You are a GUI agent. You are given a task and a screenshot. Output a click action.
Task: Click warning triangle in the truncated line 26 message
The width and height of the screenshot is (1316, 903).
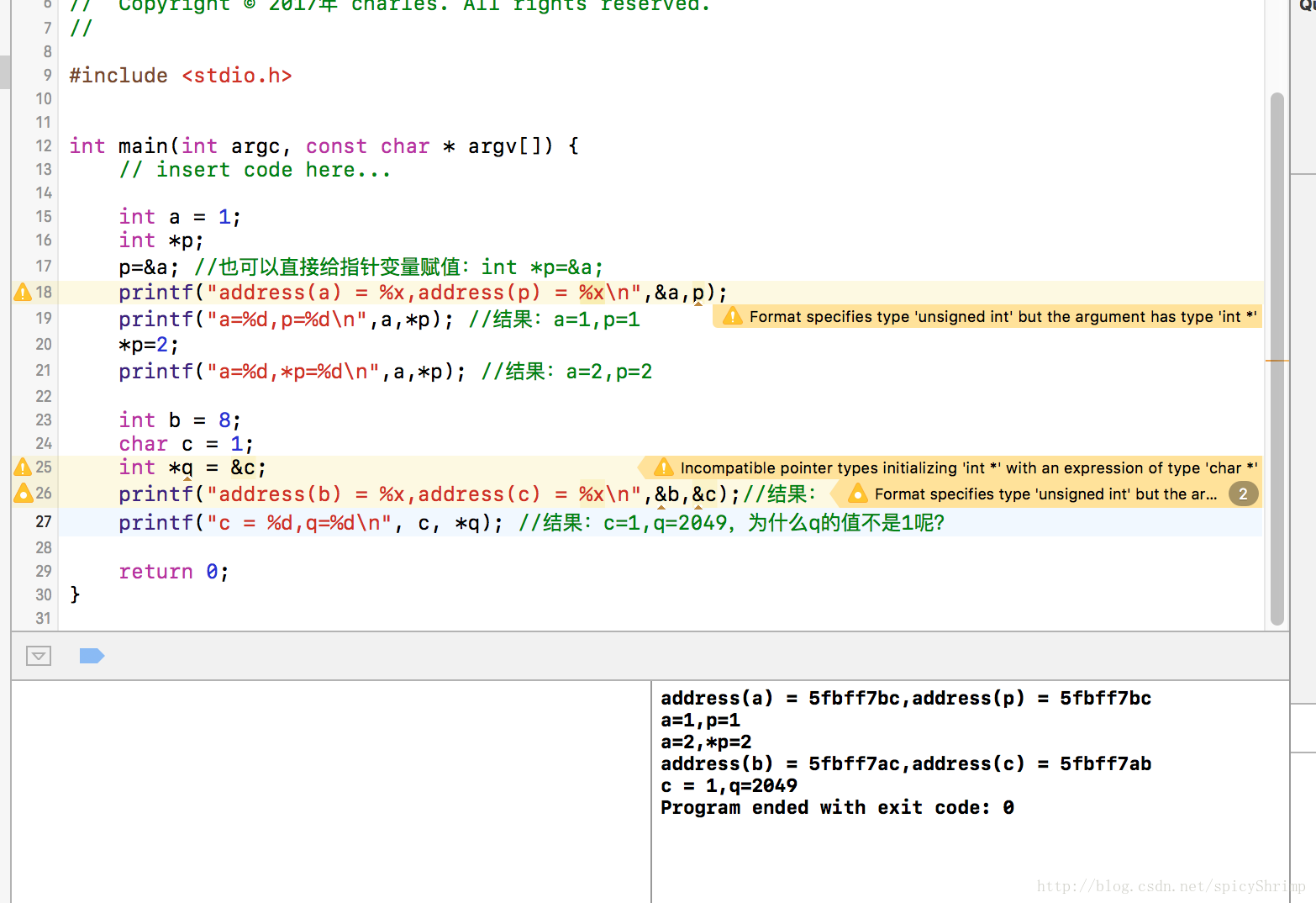point(857,494)
